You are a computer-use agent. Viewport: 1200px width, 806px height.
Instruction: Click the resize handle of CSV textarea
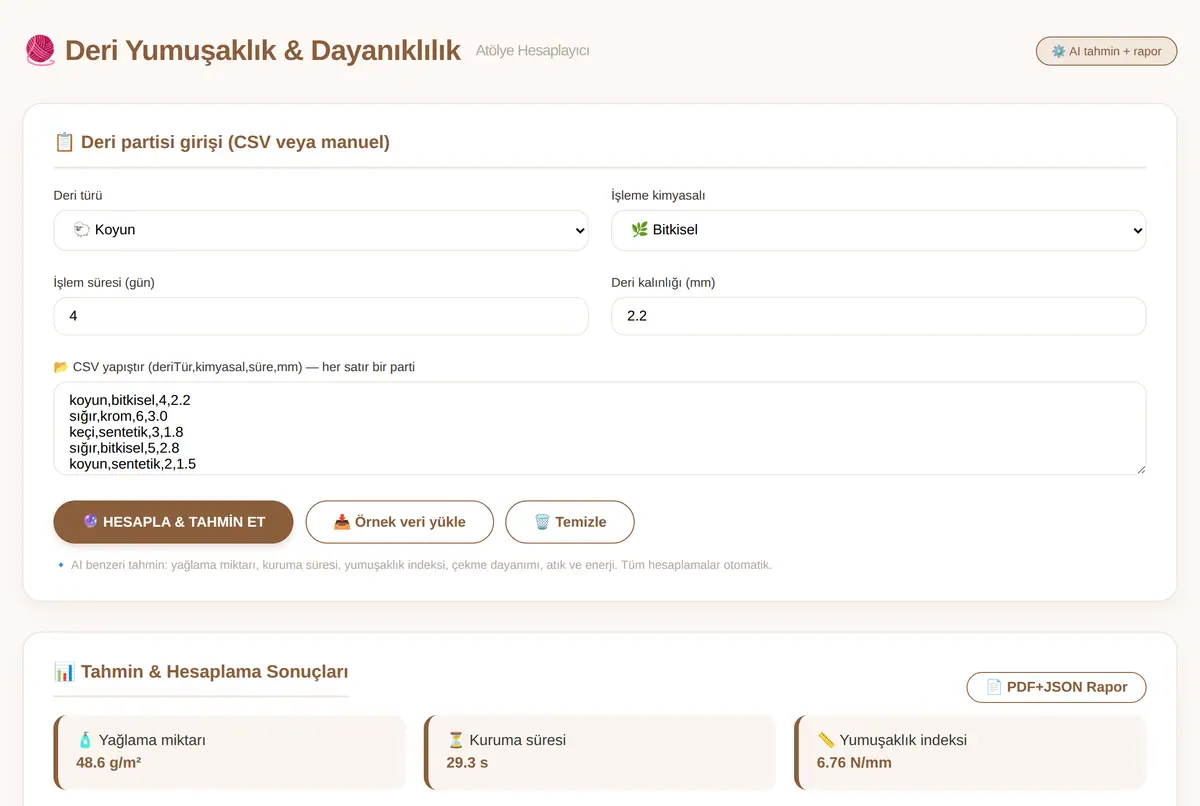1140,468
